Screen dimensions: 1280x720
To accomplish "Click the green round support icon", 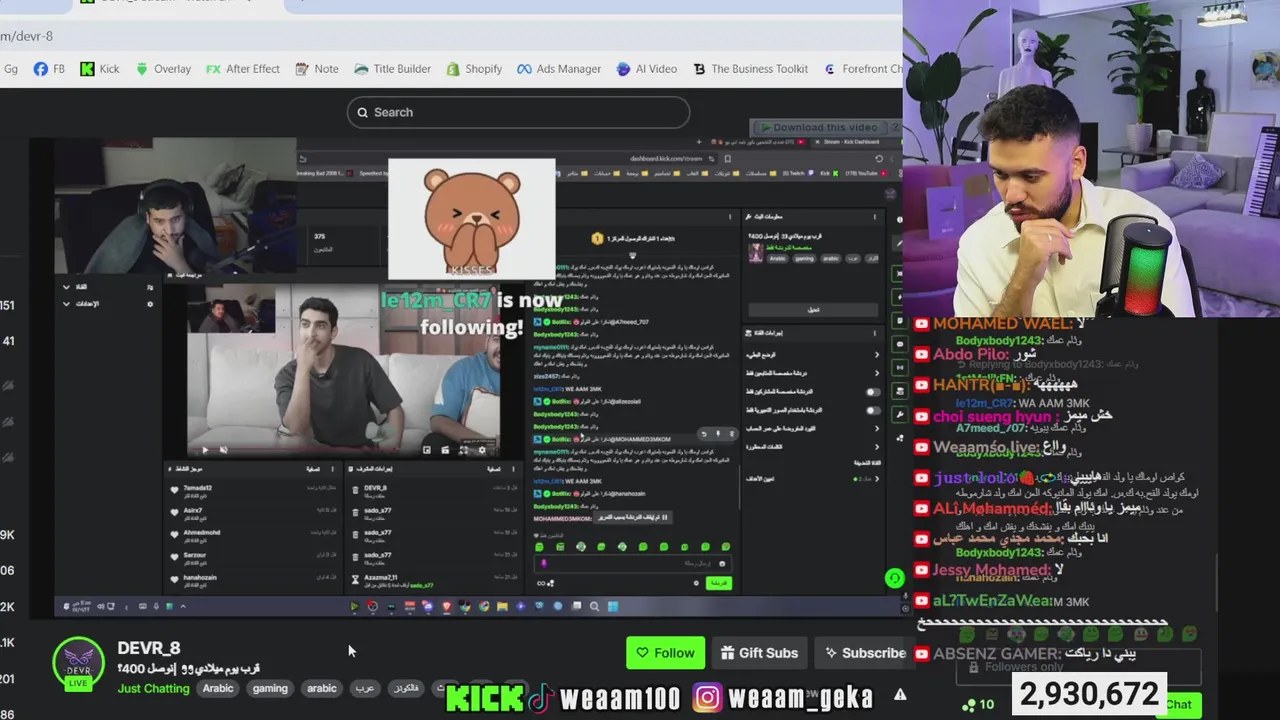I will tap(894, 578).
